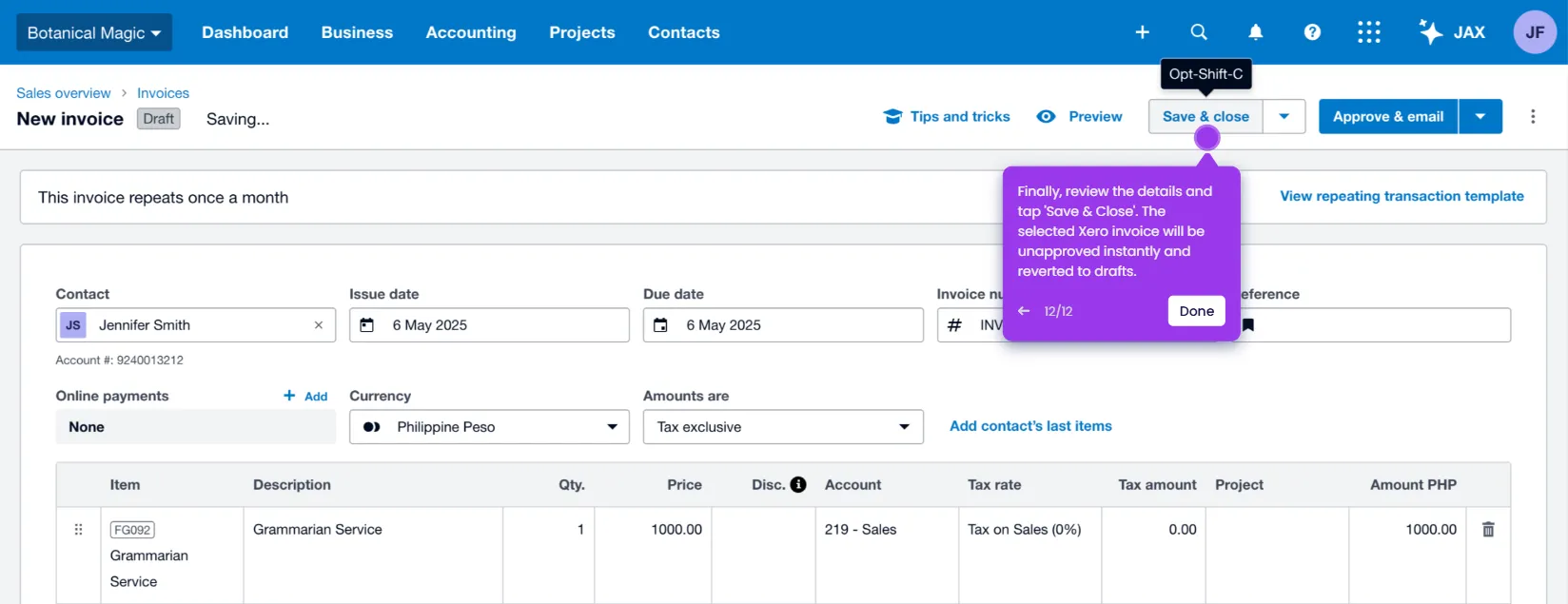Open the Accounting menu

tap(471, 32)
